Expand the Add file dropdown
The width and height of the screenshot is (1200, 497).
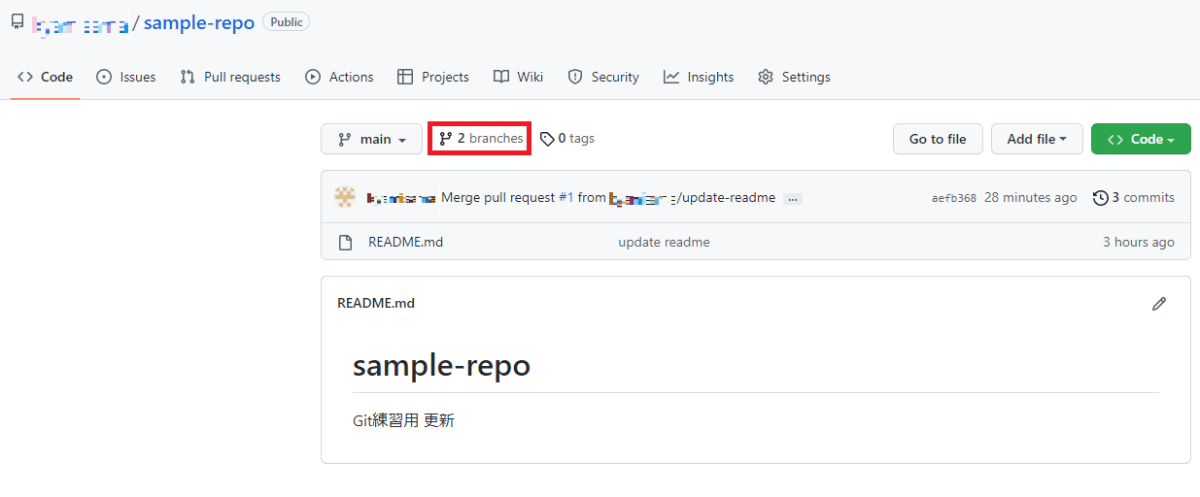(1037, 139)
